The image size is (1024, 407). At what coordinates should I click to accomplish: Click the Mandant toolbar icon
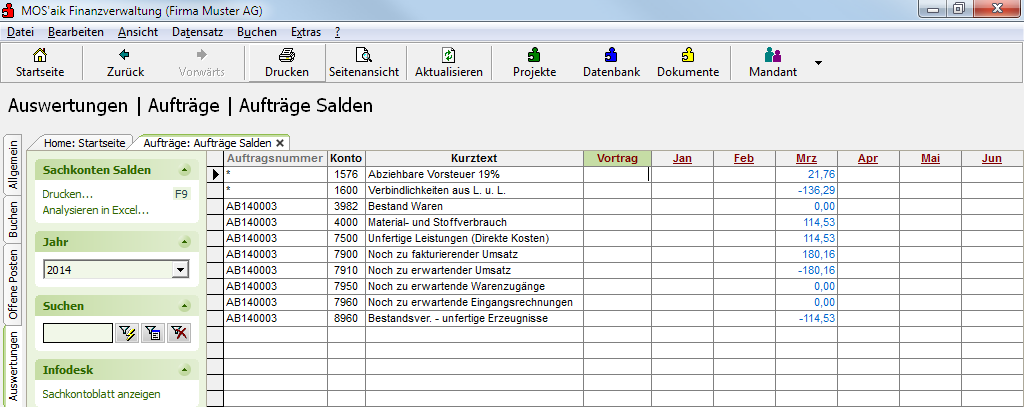click(x=773, y=55)
